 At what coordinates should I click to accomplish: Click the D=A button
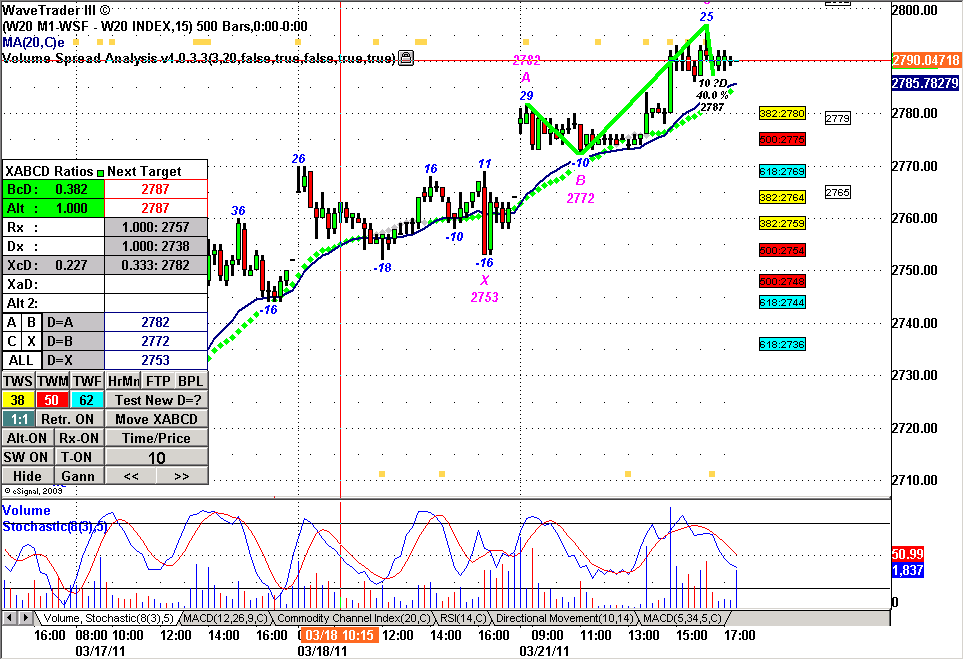[73, 322]
